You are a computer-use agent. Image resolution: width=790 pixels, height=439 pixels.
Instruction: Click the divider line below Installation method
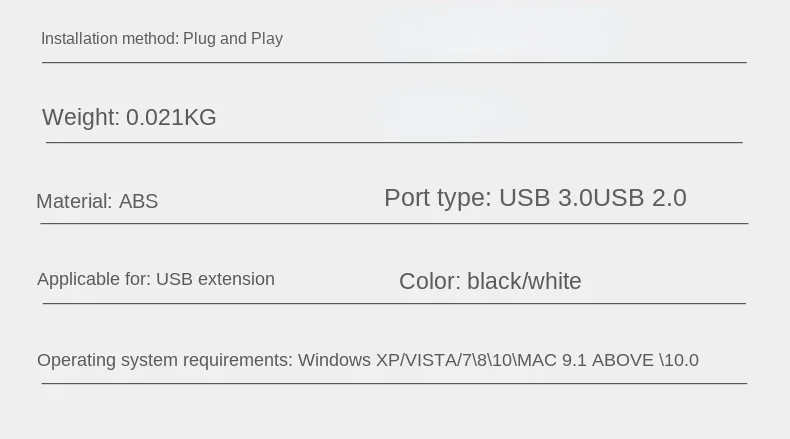coord(394,62)
